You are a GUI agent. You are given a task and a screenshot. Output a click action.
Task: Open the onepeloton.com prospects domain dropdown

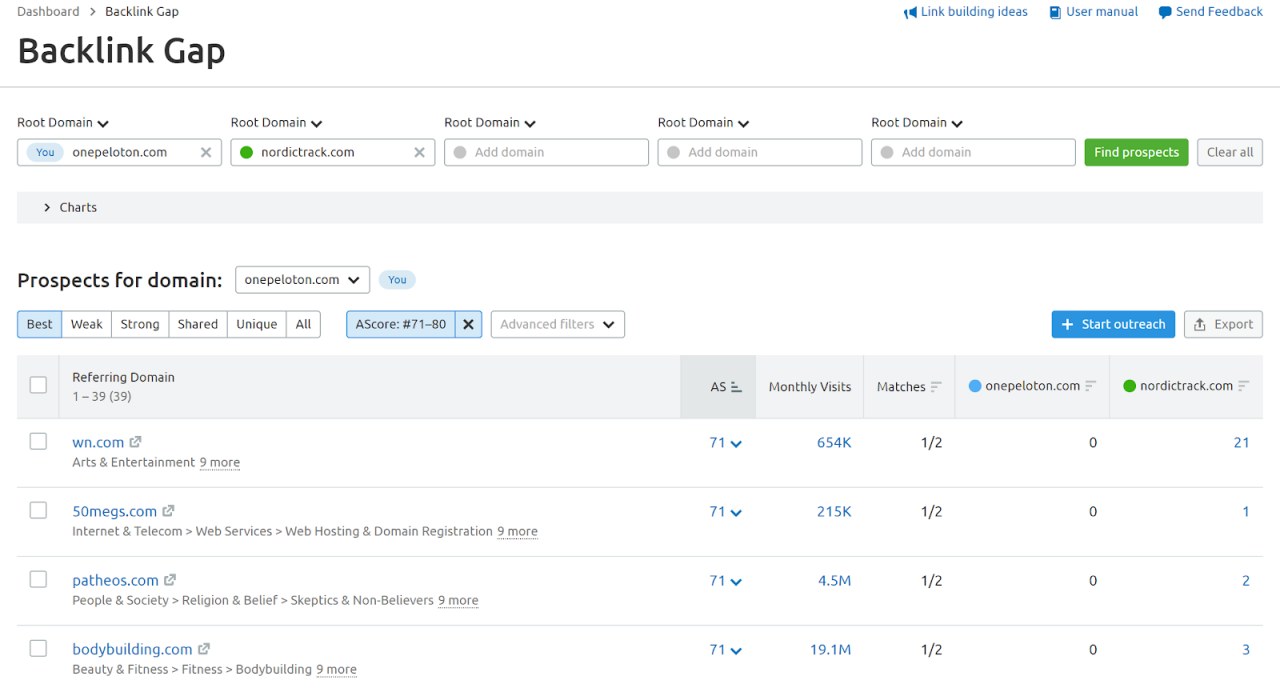(302, 280)
